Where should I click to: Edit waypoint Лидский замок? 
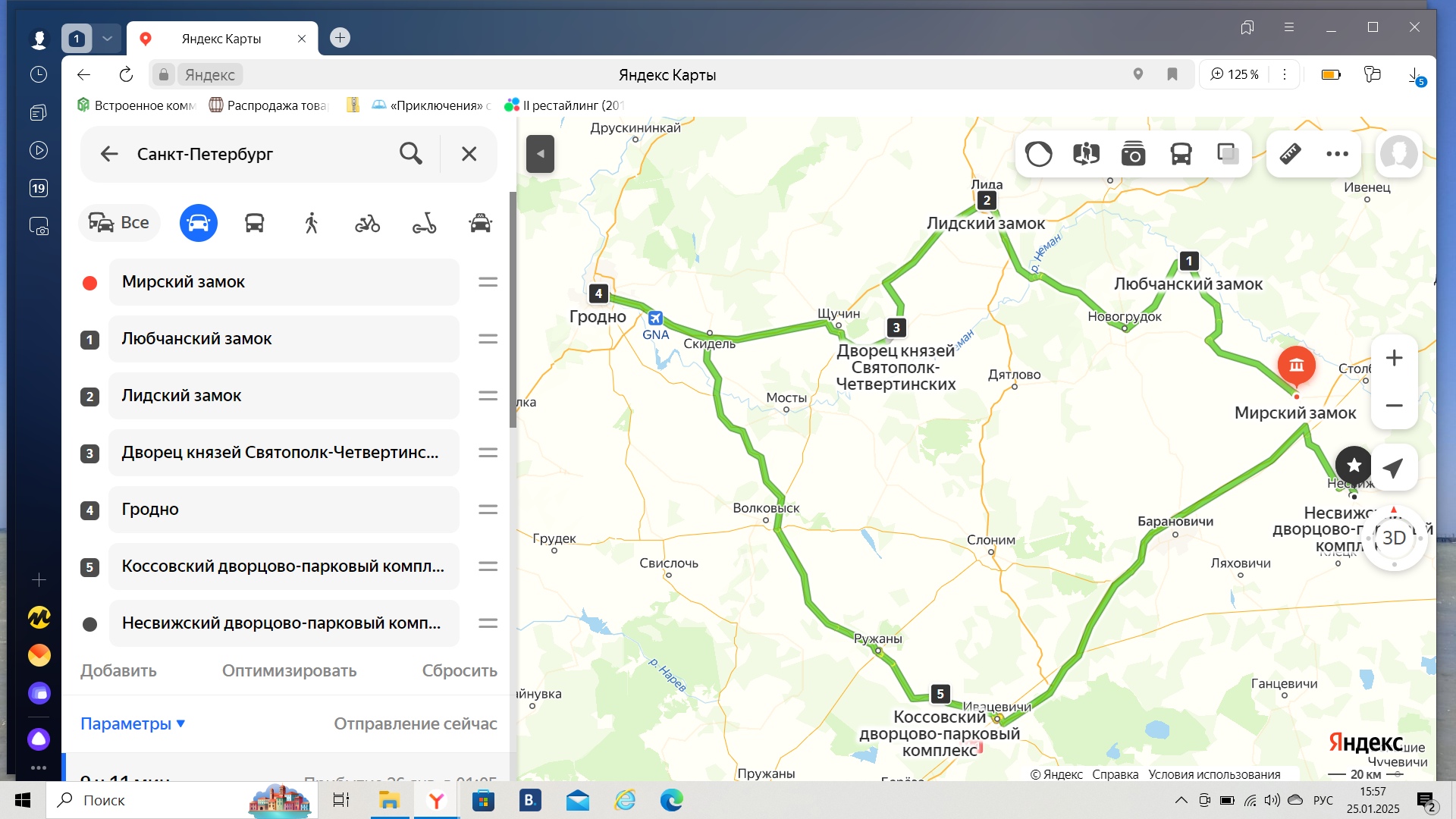tap(284, 396)
